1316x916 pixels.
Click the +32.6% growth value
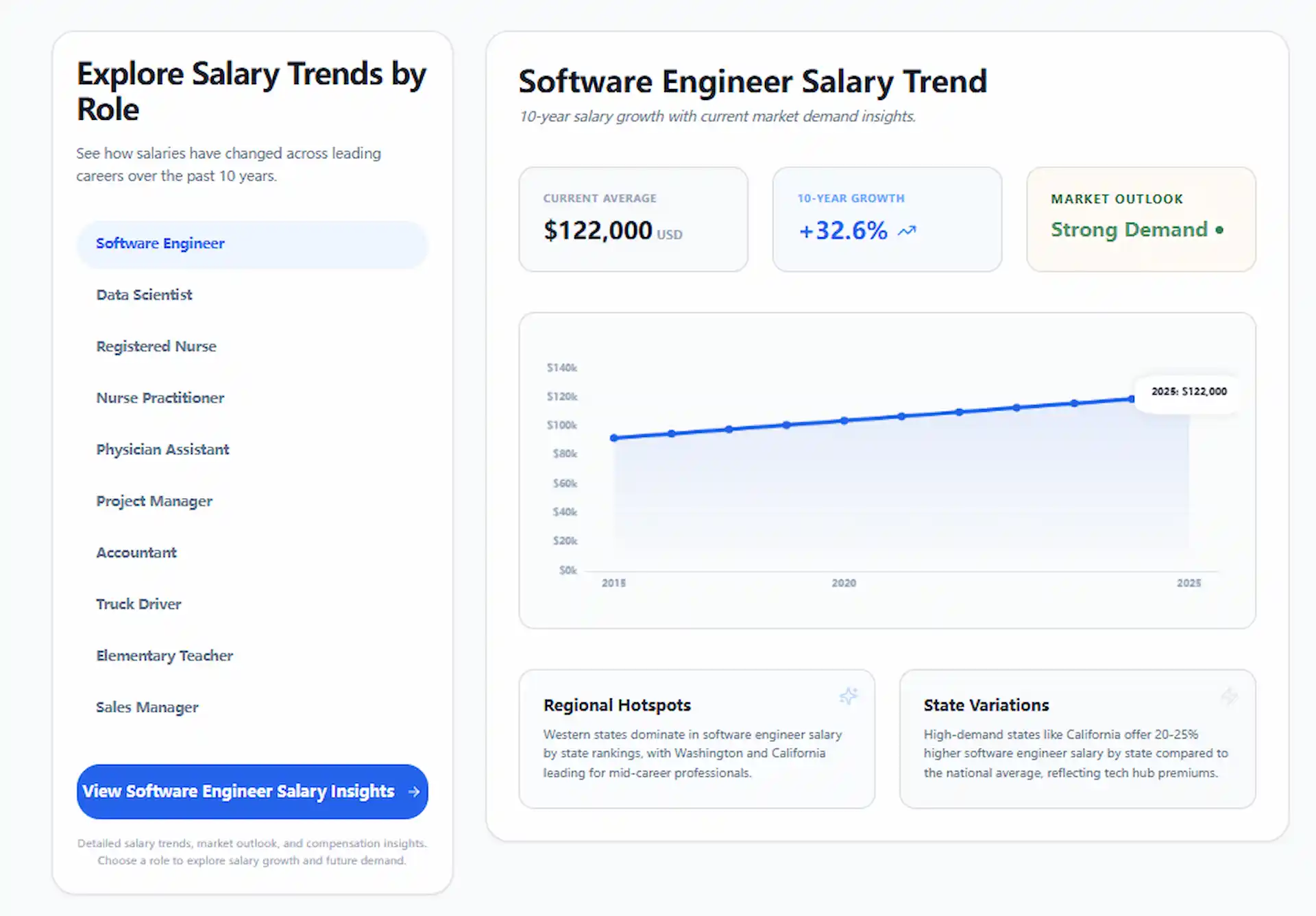[843, 231]
